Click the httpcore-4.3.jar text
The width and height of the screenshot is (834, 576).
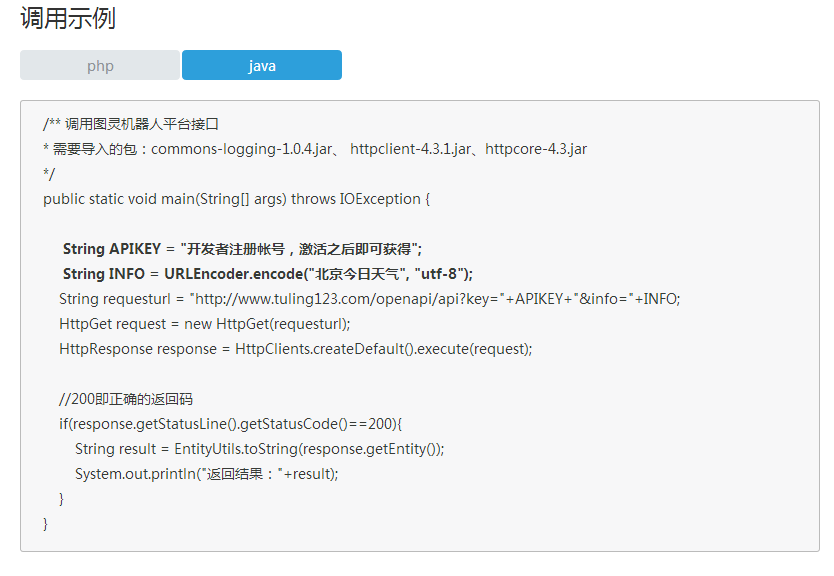(536, 149)
